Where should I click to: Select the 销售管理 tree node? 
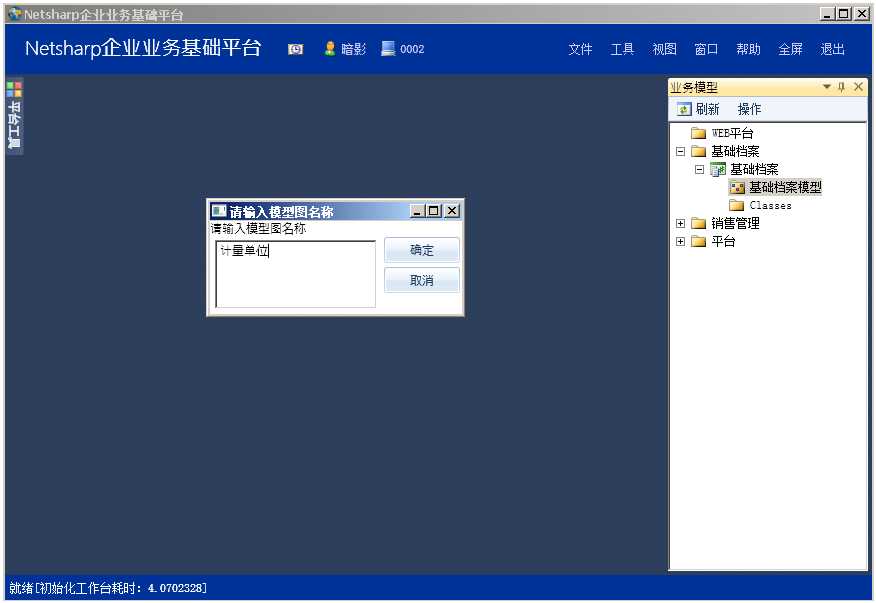click(735, 224)
